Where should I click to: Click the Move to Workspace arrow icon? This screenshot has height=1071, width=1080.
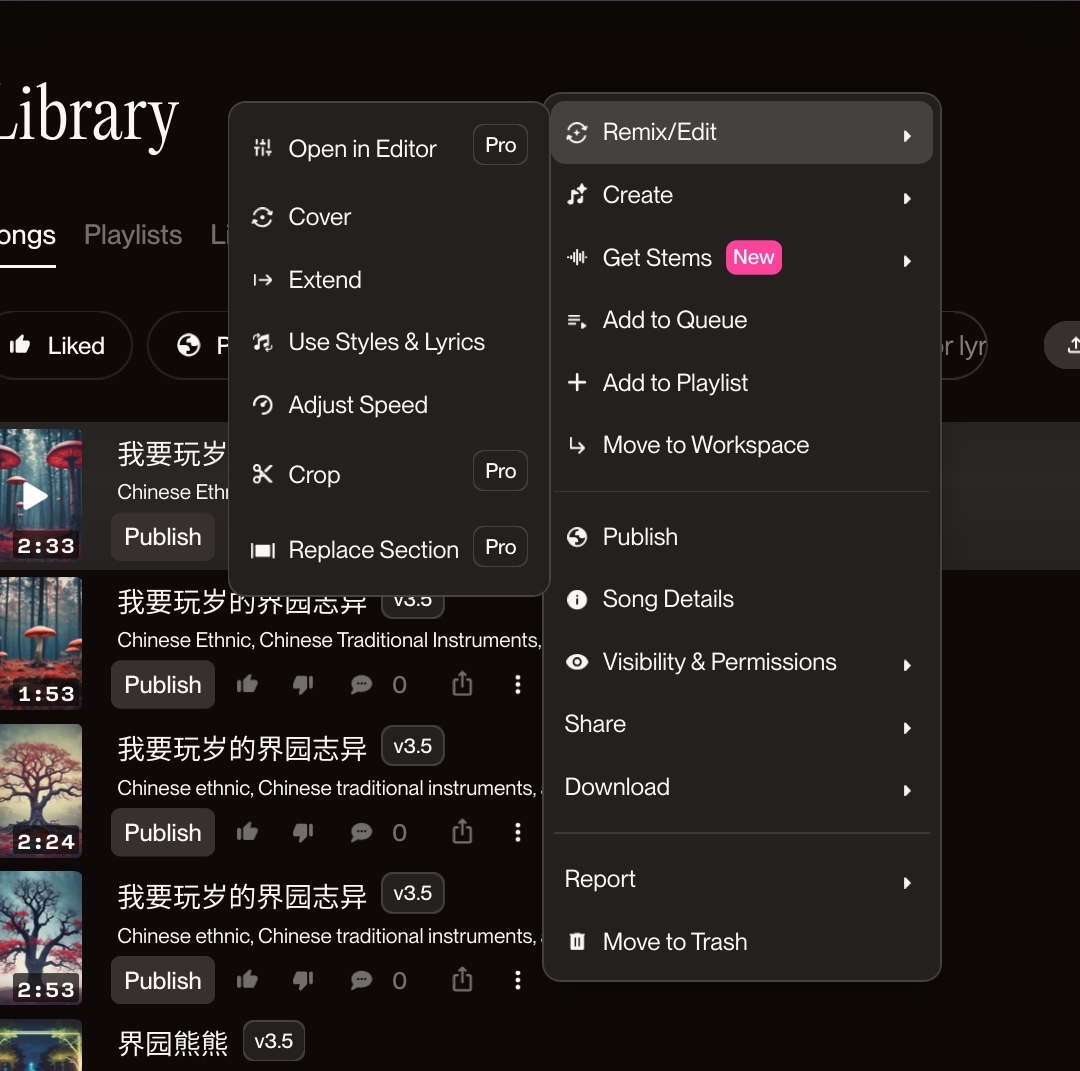click(x=577, y=446)
